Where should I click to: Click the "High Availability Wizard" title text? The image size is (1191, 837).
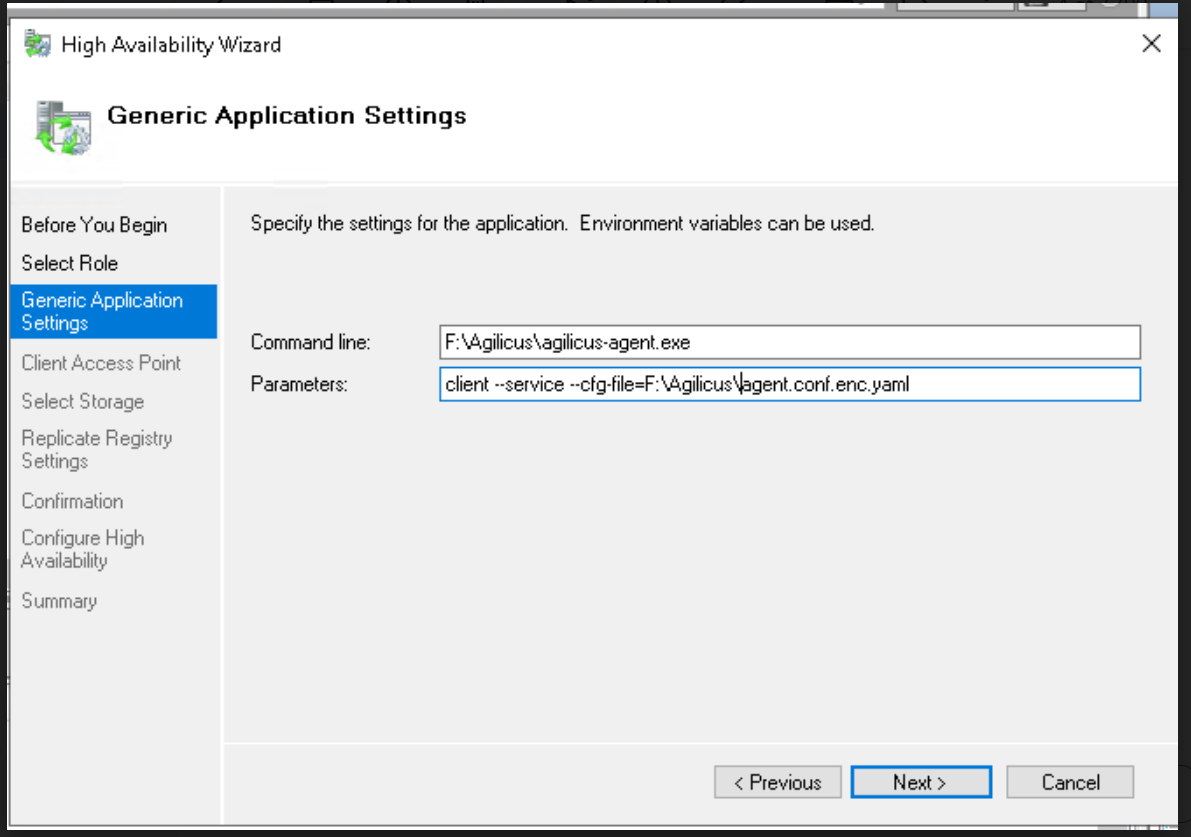point(171,45)
